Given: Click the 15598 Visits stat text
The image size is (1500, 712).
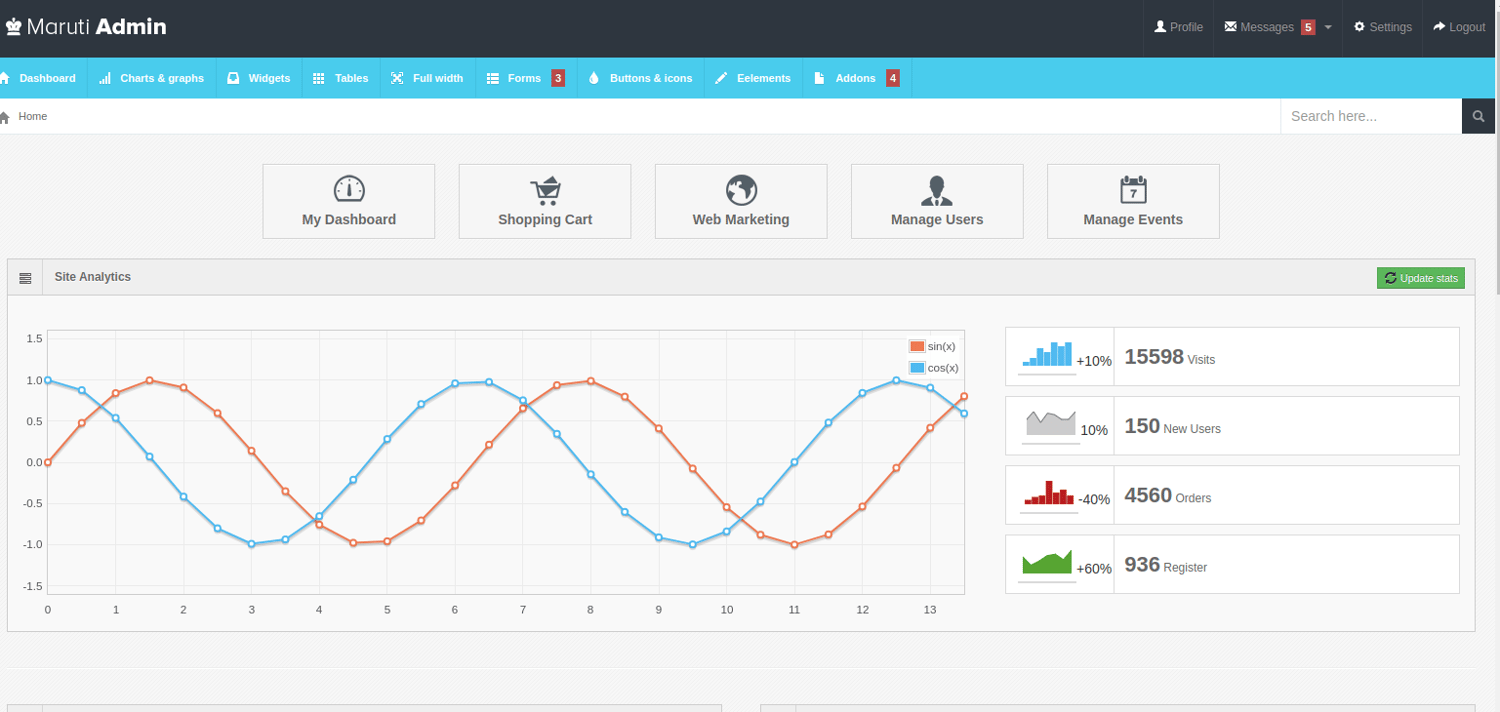Looking at the screenshot, I should point(1170,357).
